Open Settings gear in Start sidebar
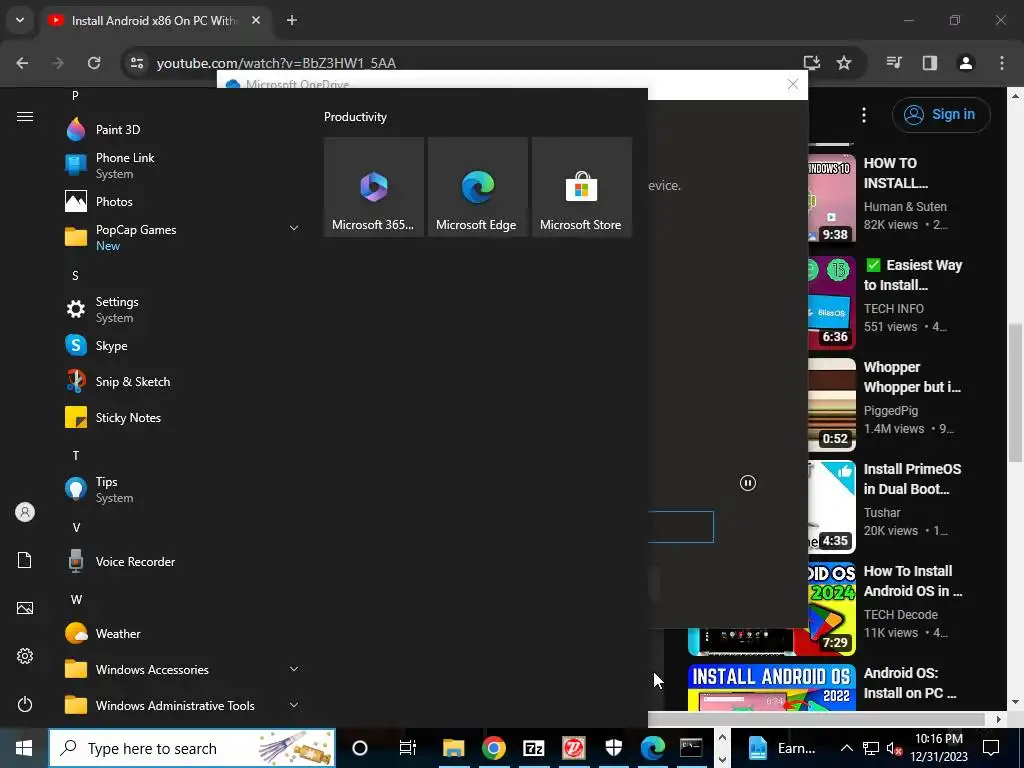1024x768 pixels. (25, 656)
